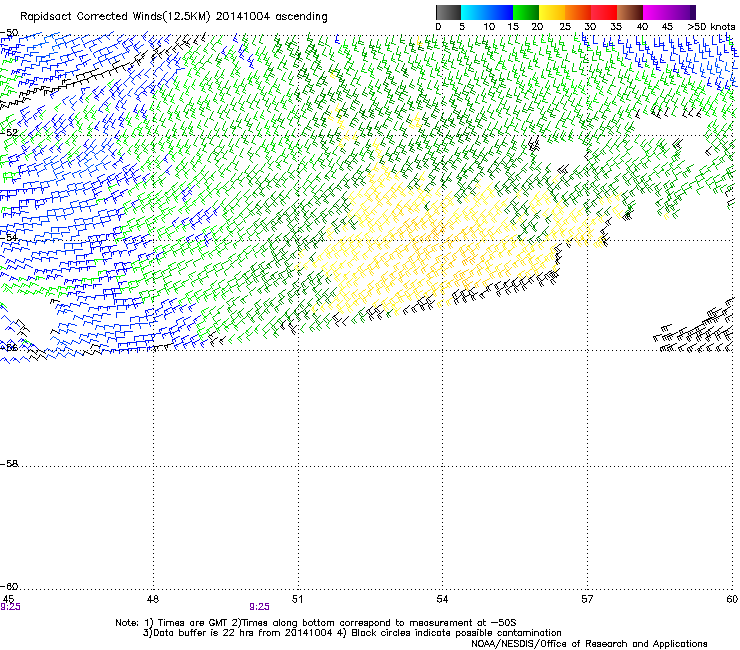Click the '-58' latitude axis label
Image resolution: width=740 pixels, height=650 pixels.
pos(9,464)
